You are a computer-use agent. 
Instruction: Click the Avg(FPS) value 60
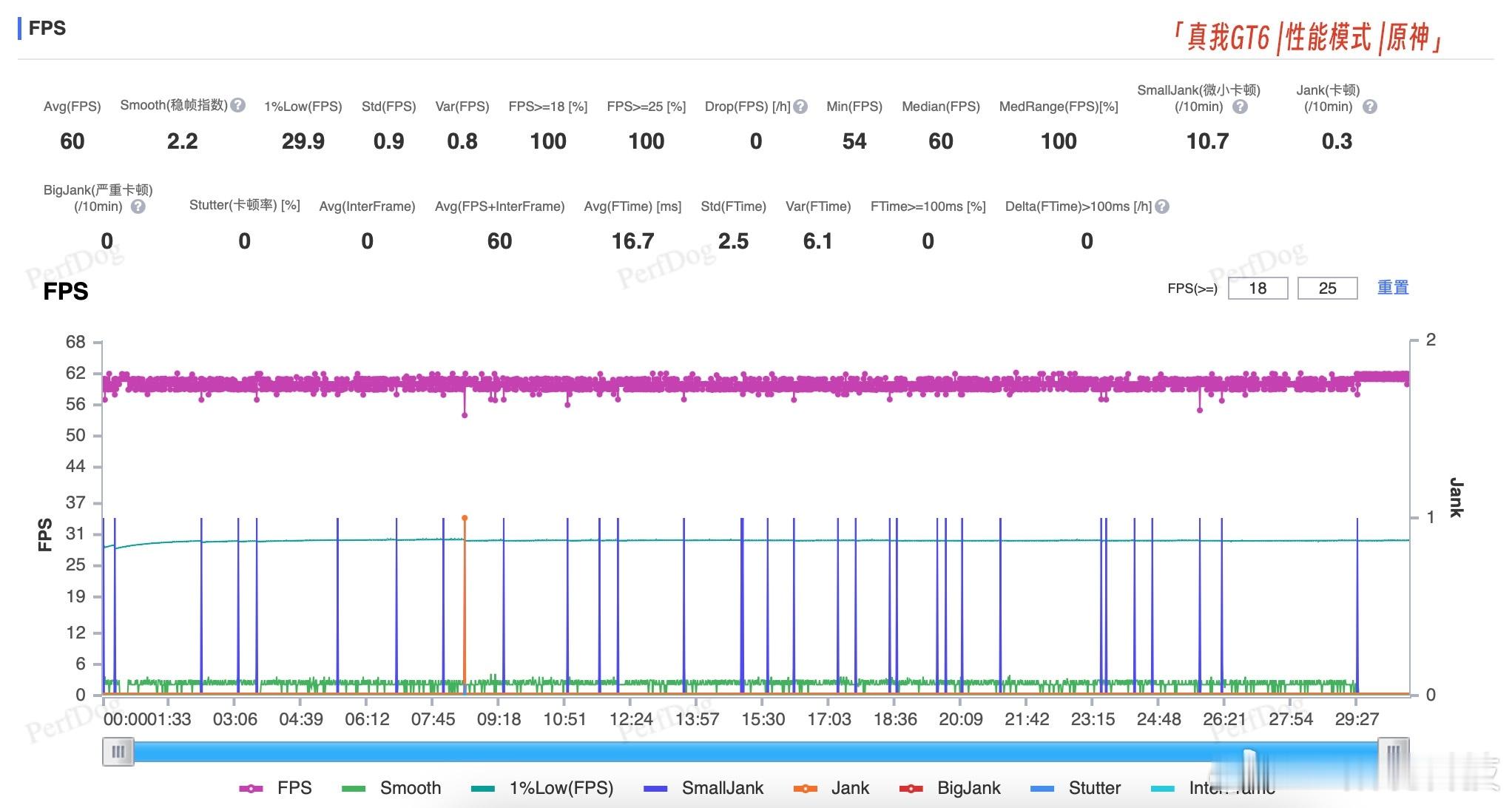point(72,141)
